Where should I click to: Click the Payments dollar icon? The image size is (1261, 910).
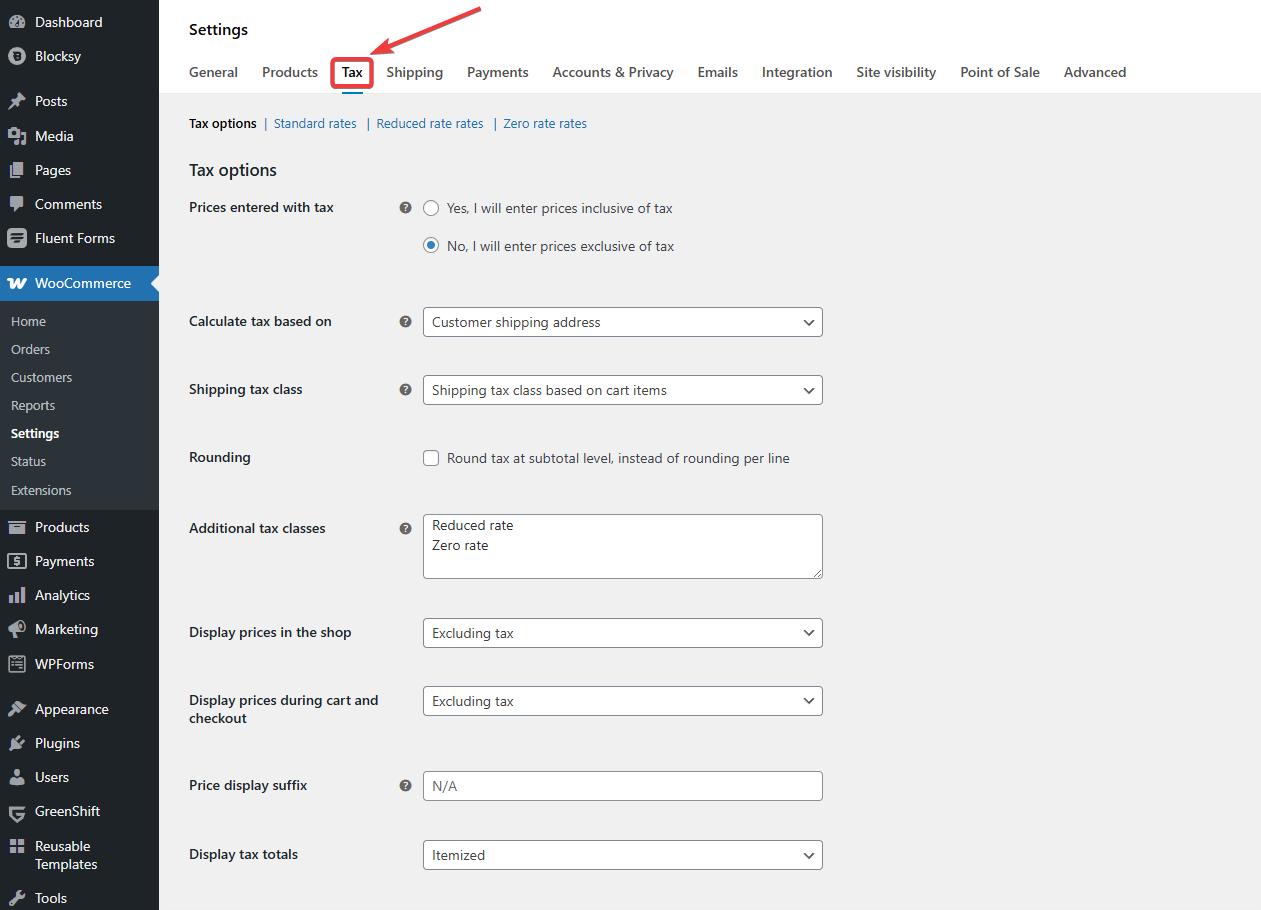click(17, 561)
